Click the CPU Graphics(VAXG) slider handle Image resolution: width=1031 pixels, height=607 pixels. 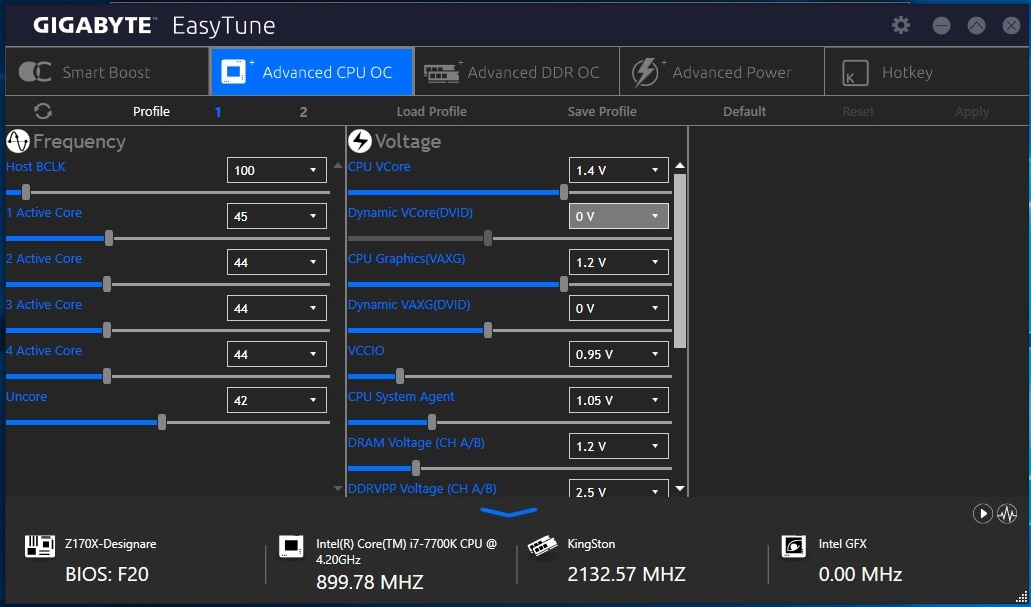tap(563, 284)
